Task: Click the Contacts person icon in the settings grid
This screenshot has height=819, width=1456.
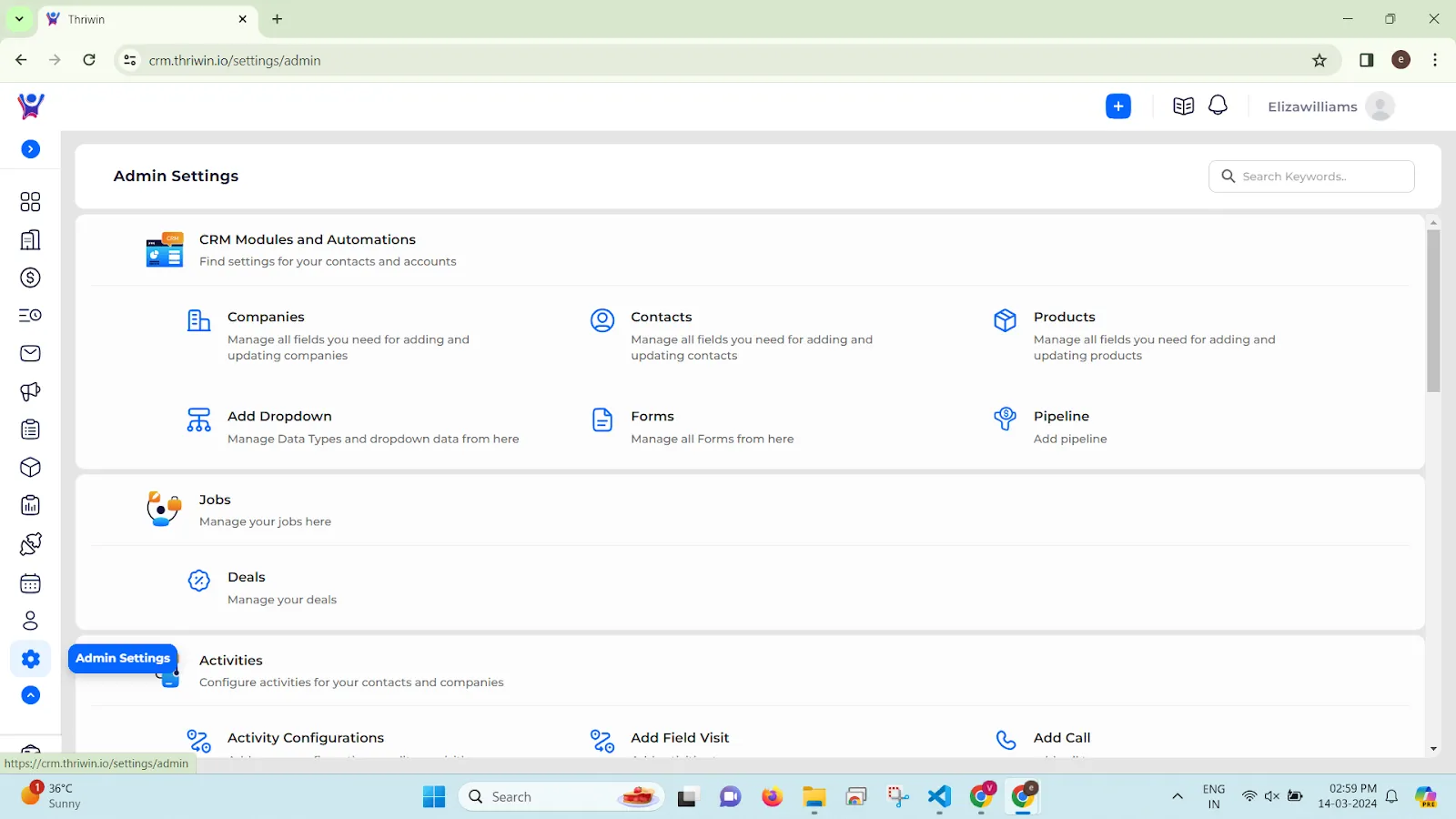Action: 602,320
